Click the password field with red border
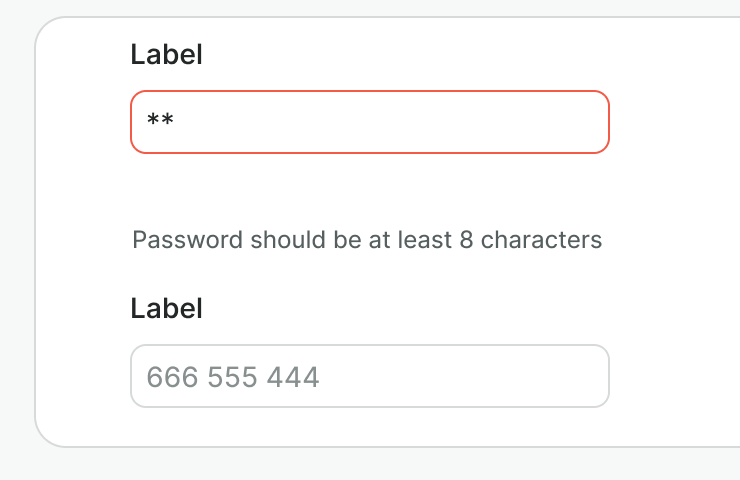 pos(369,122)
